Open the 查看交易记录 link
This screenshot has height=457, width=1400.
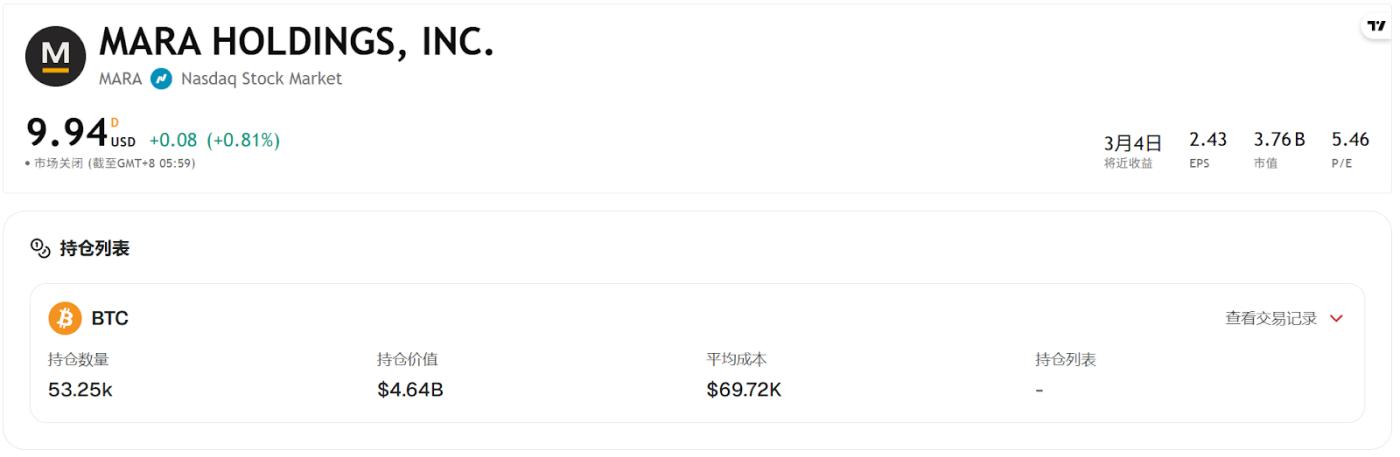coord(1271,319)
